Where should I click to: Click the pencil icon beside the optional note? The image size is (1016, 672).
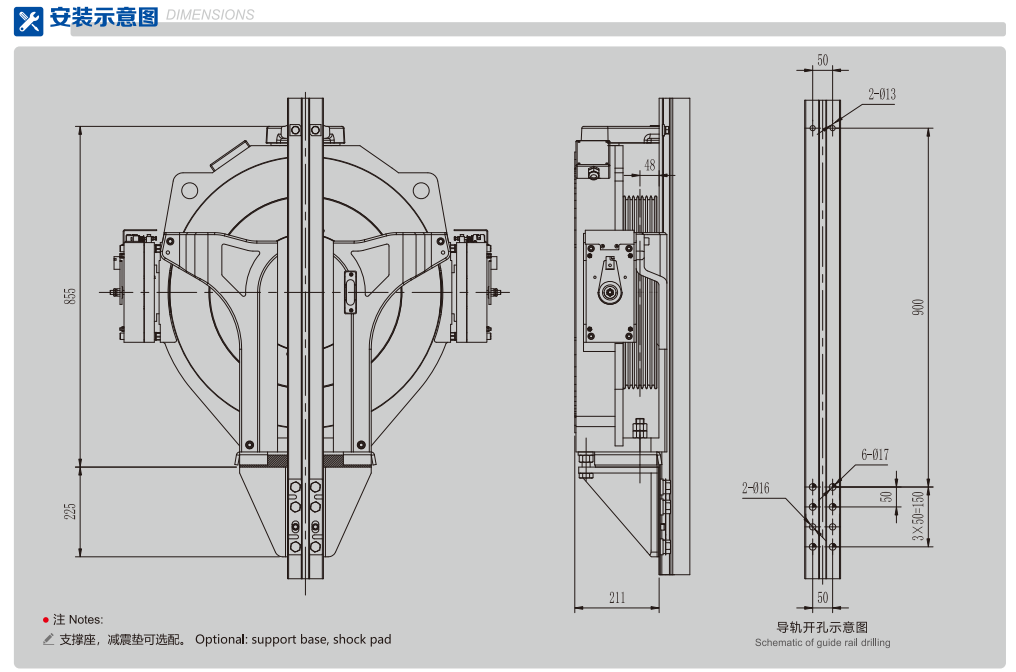pyautogui.click(x=48, y=640)
